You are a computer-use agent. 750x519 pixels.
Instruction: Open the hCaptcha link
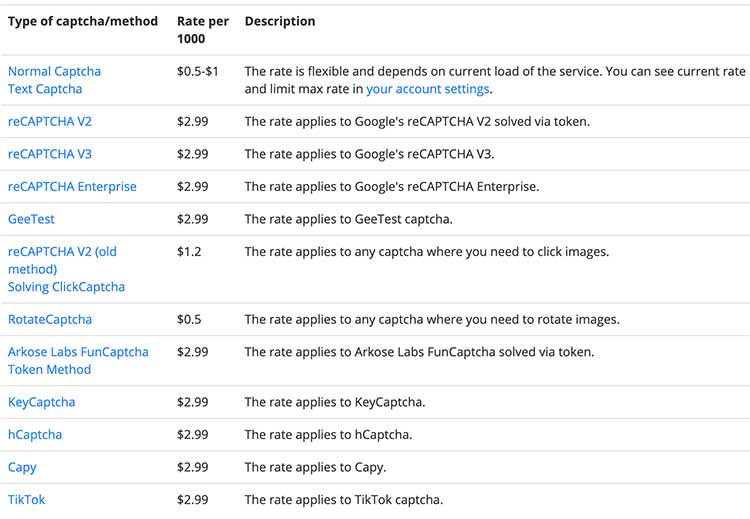[x=35, y=435]
